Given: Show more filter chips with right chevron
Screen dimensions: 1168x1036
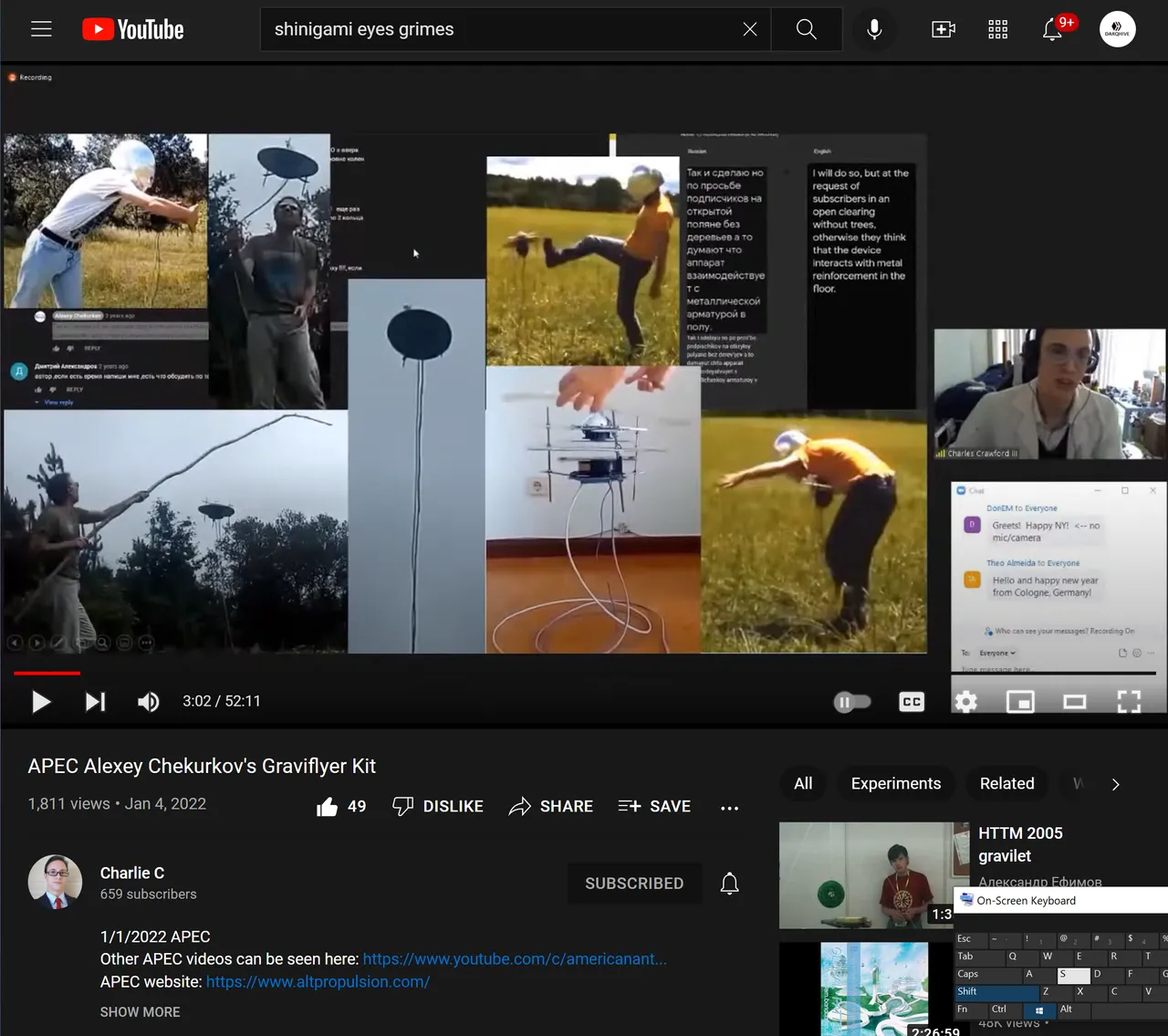Looking at the screenshot, I should (x=1115, y=784).
